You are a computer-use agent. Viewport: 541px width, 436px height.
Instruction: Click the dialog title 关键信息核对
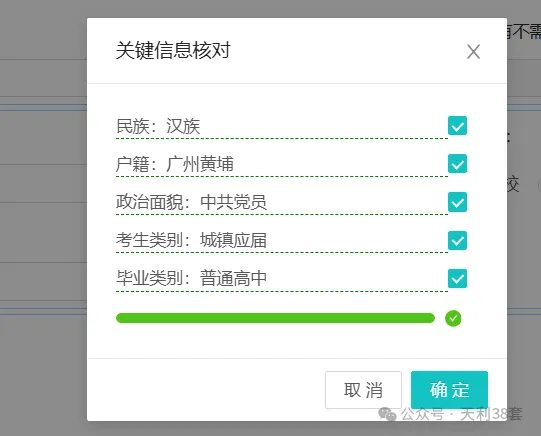tap(173, 50)
